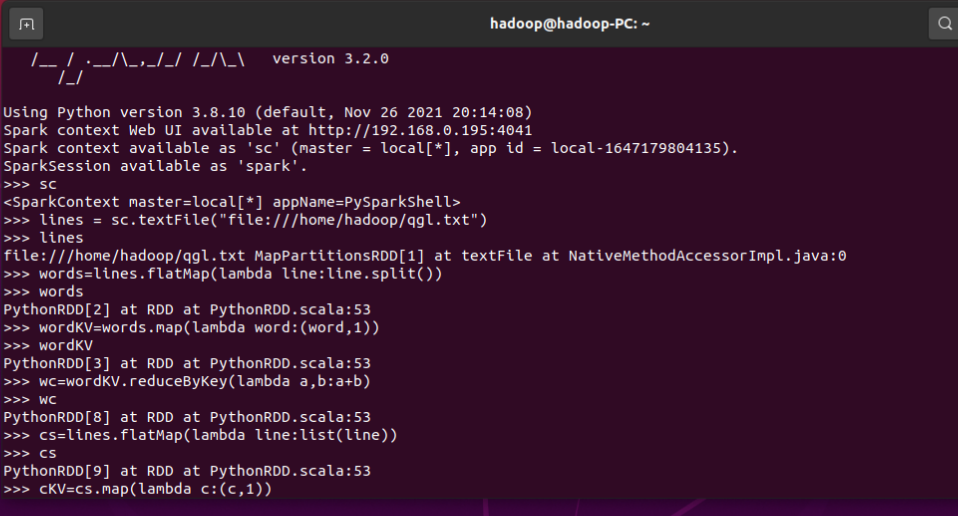The height and width of the screenshot is (516, 958).
Task: Click the SparkContext master=local[*] output line
Action: (232, 202)
